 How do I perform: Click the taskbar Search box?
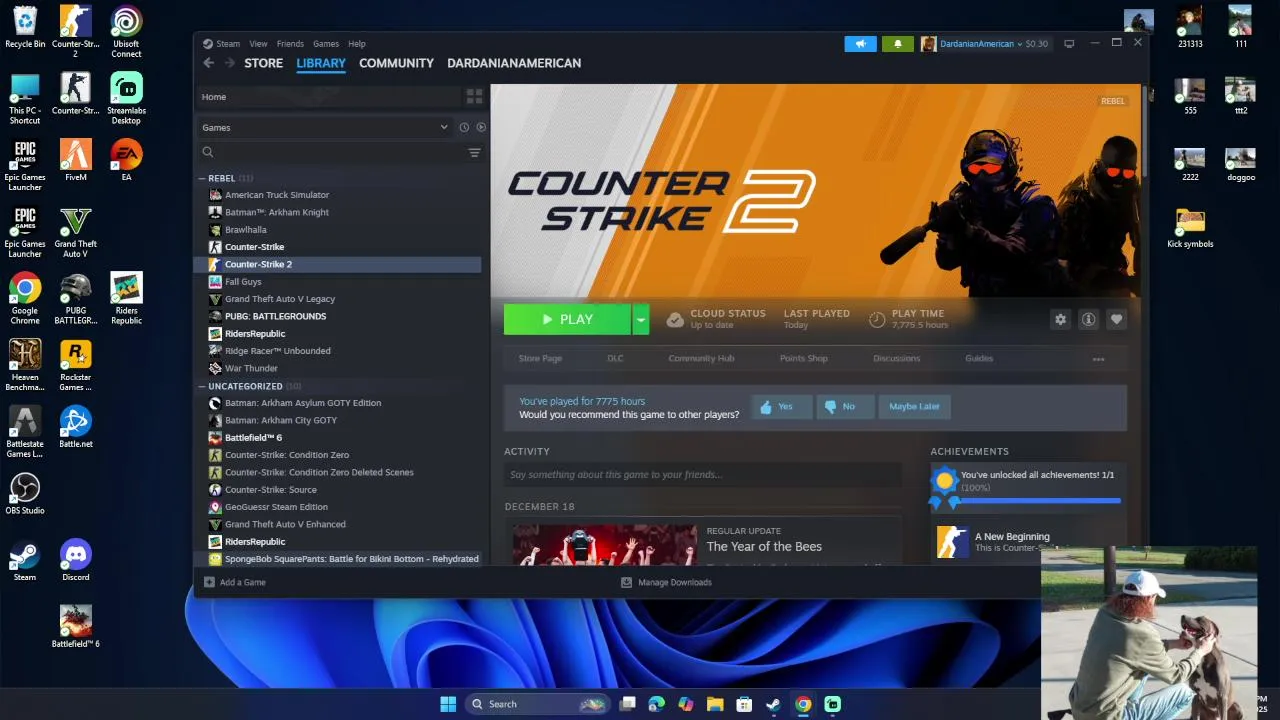click(538, 704)
